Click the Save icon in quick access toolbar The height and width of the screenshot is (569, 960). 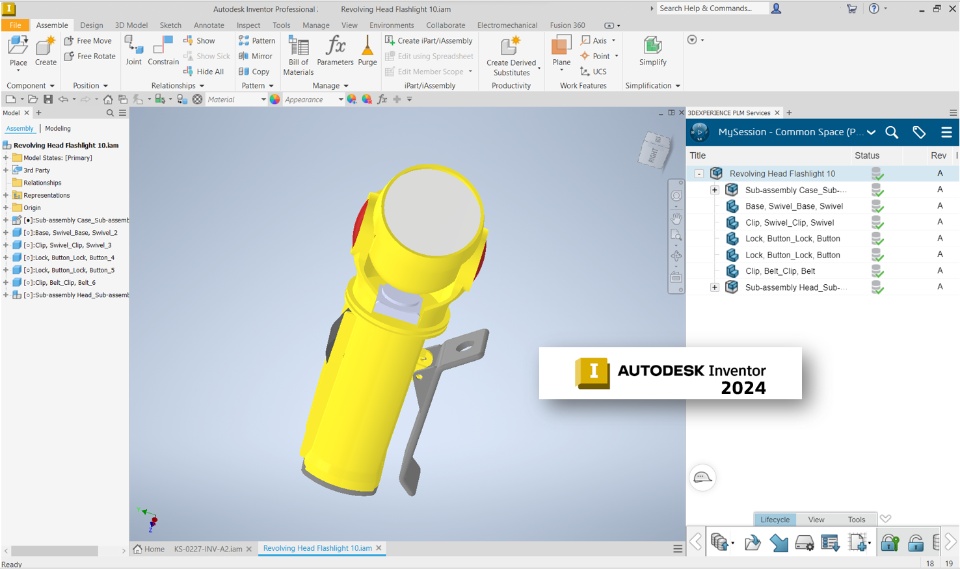point(48,99)
